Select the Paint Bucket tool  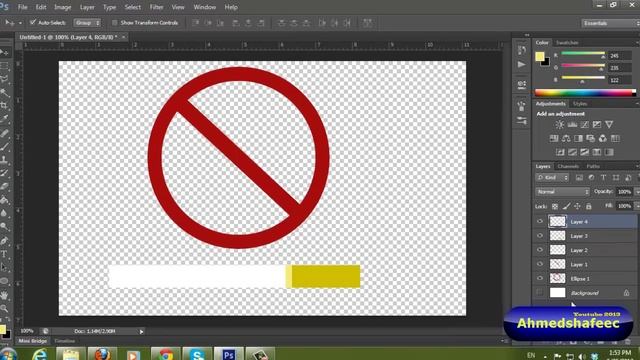coord(4,200)
